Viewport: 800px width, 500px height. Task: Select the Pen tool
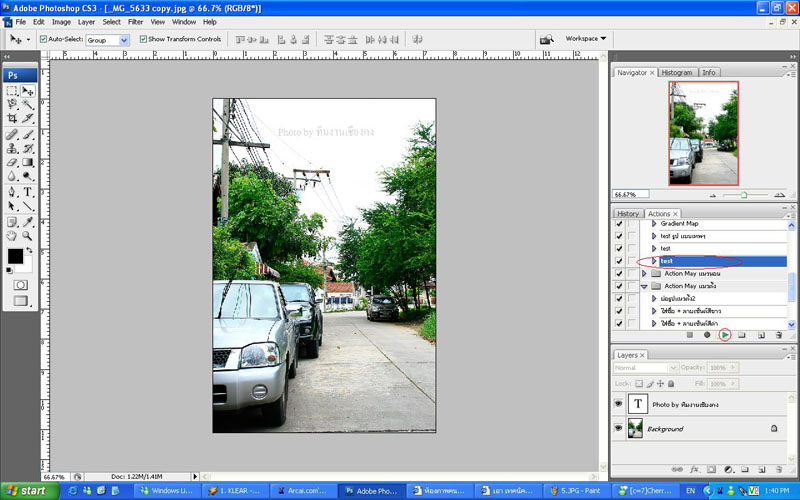[x=12, y=192]
